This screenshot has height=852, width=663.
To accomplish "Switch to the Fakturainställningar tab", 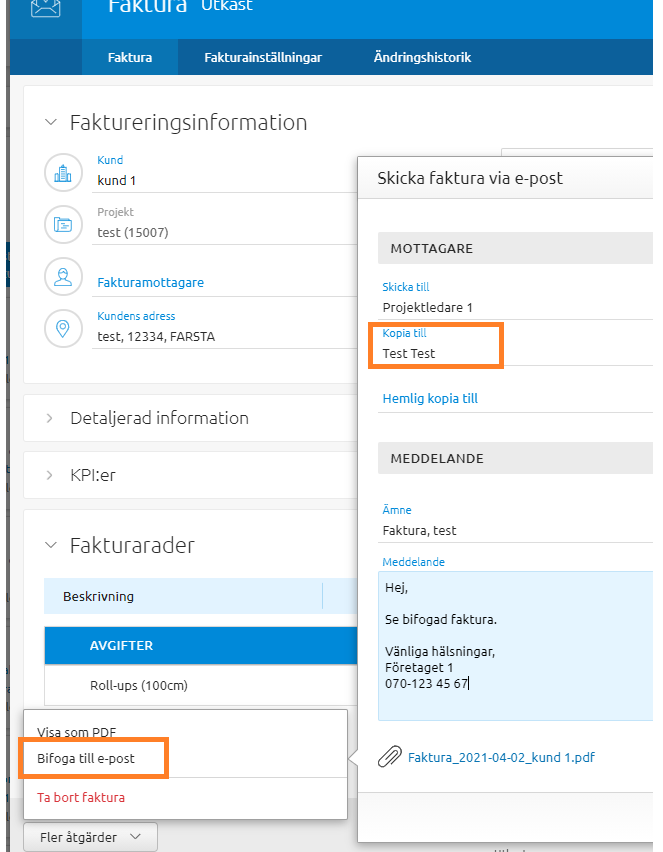I will (x=263, y=57).
